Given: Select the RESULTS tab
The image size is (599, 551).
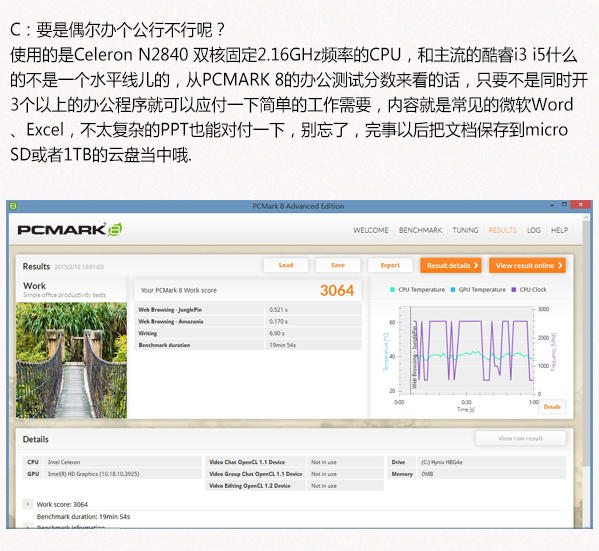Looking at the screenshot, I should pos(502,230).
